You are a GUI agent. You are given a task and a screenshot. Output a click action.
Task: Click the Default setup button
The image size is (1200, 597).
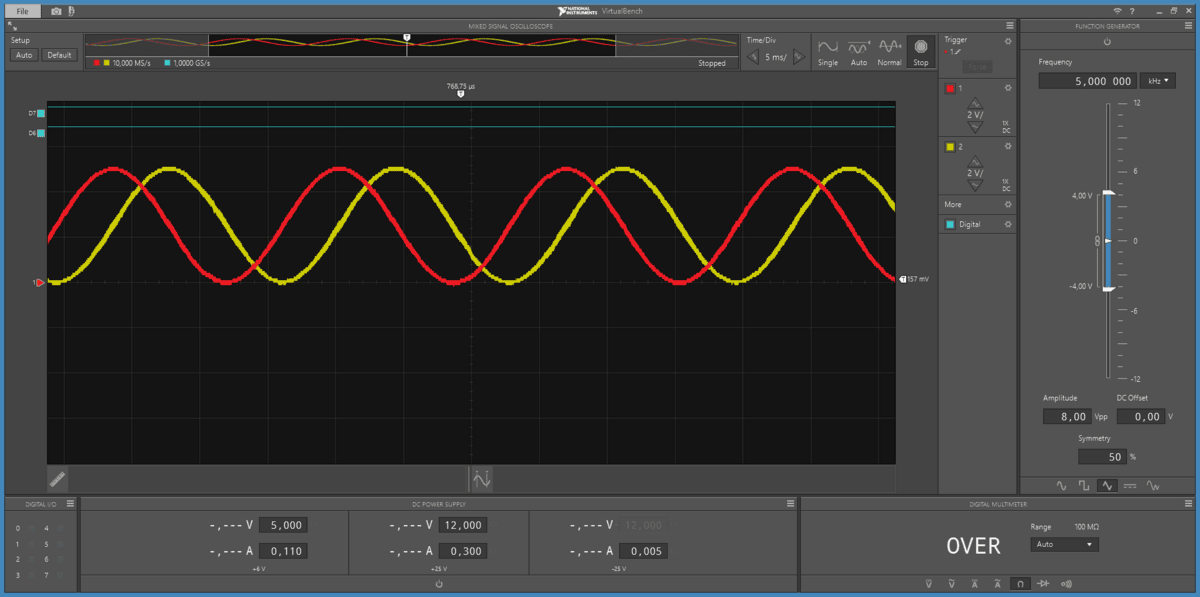click(59, 55)
